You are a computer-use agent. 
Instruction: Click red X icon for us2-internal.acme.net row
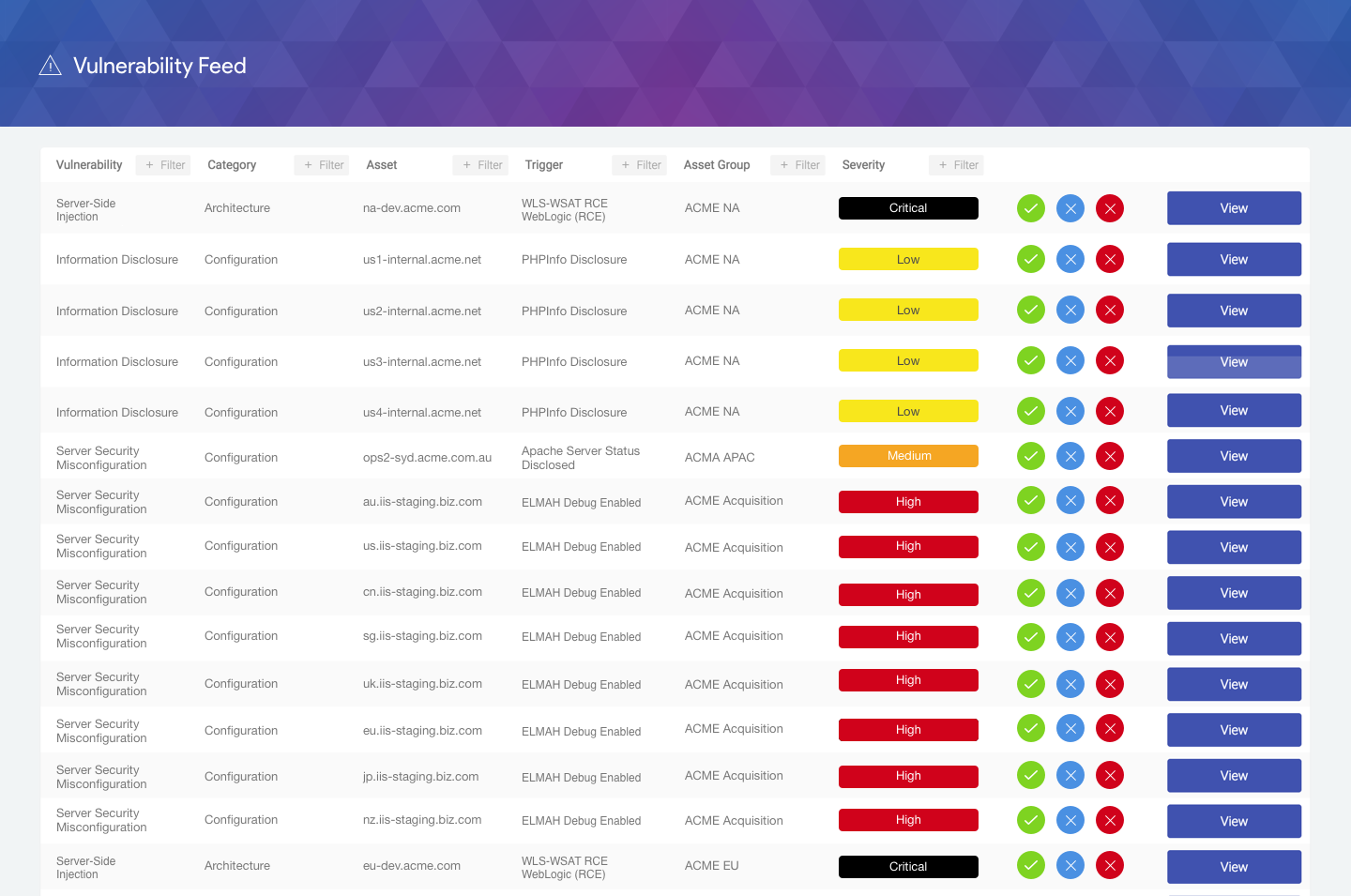pyautogui.click(x=1109, y=311)
